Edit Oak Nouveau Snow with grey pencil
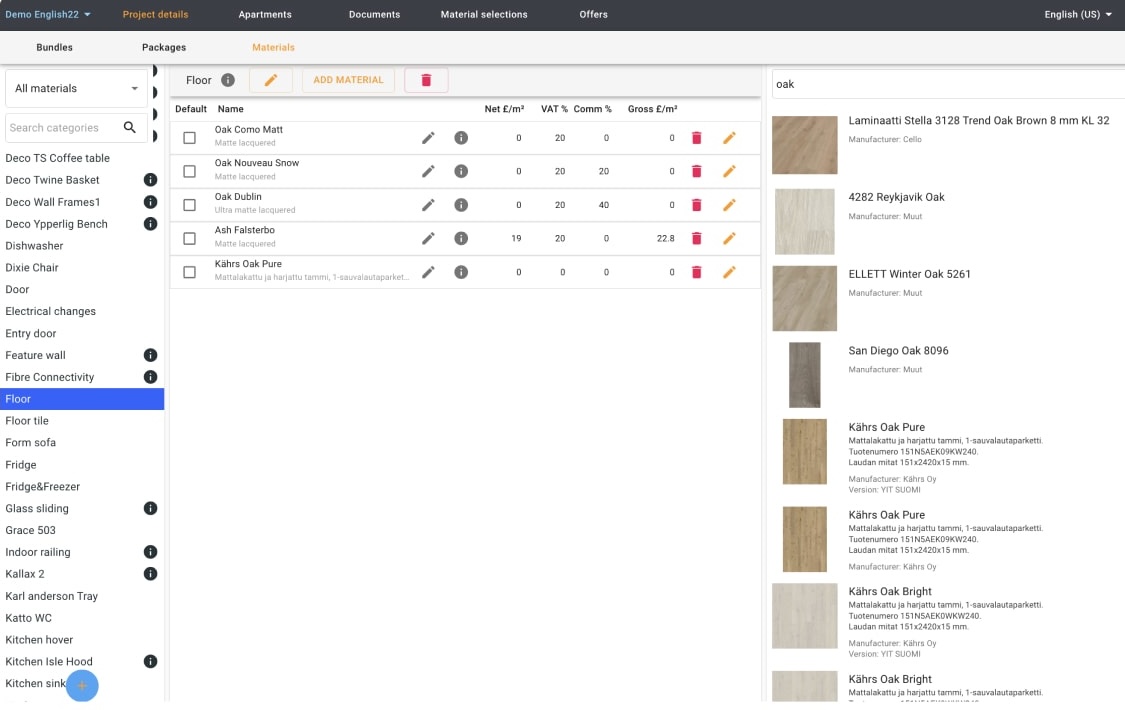1125x710 pixels. click(x=428, y=171)
